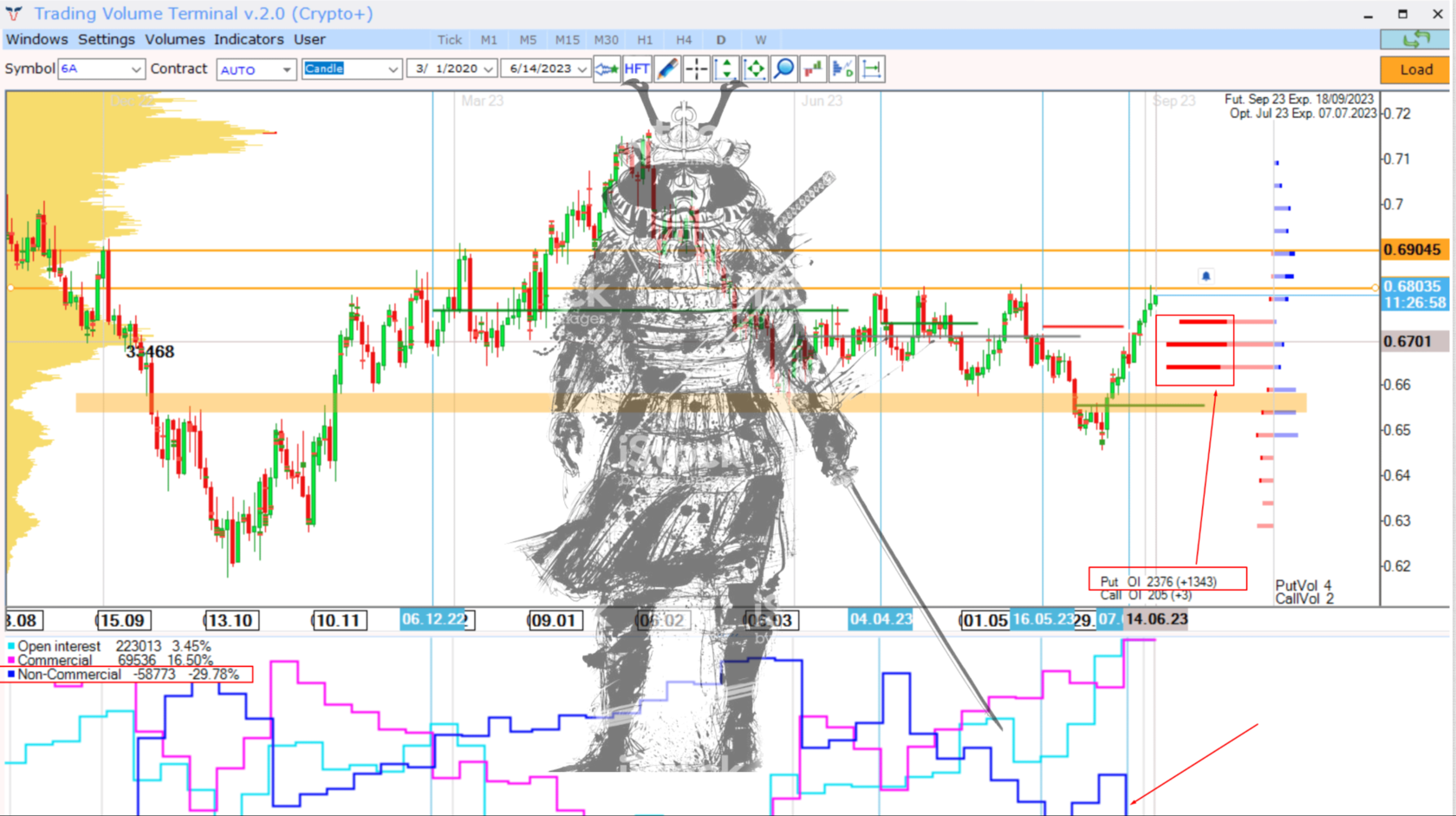This screenshot has width=1456, height=816.
Task: Click the blue bell alert icon
Action: coord(1206,276)
